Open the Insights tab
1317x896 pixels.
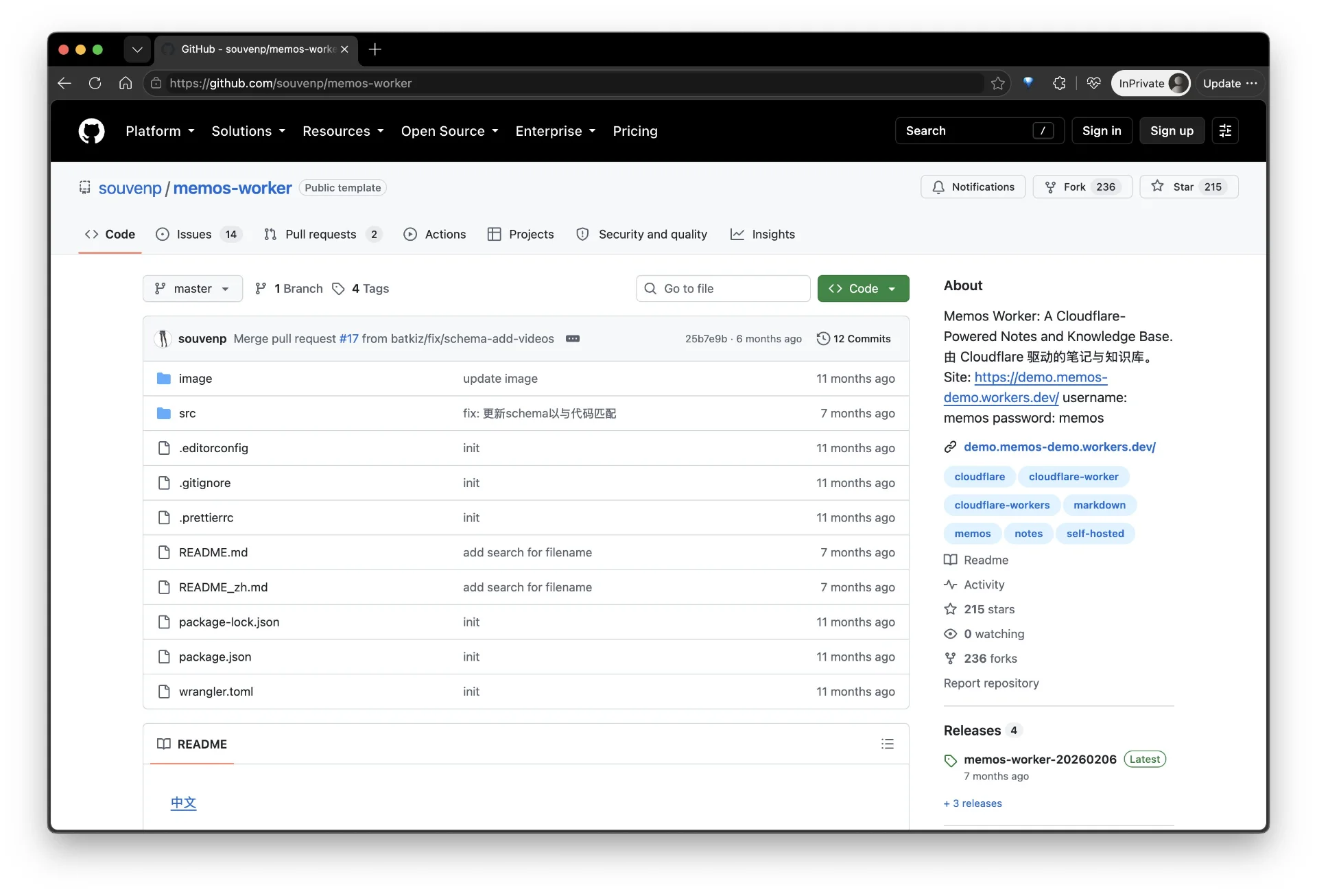[763, 235]
